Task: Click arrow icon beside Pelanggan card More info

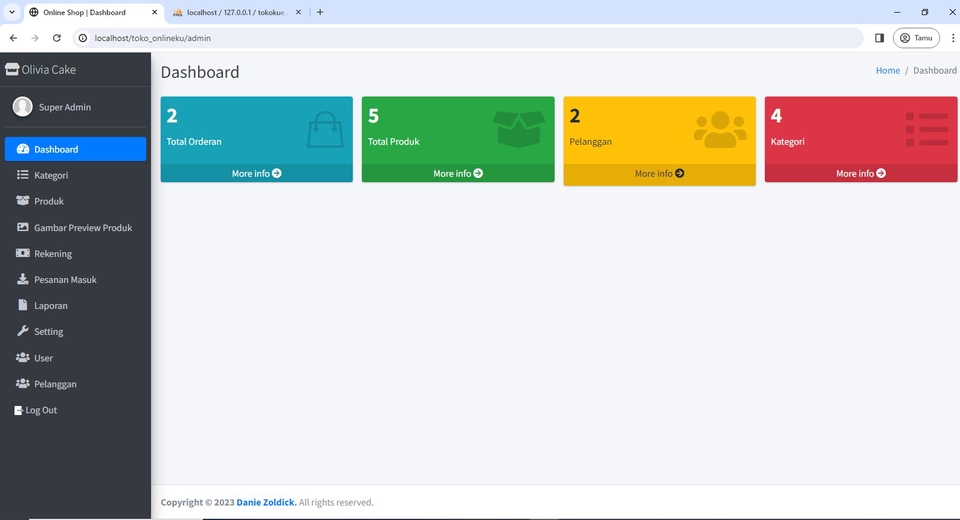Action: click(x=680, y=173)
